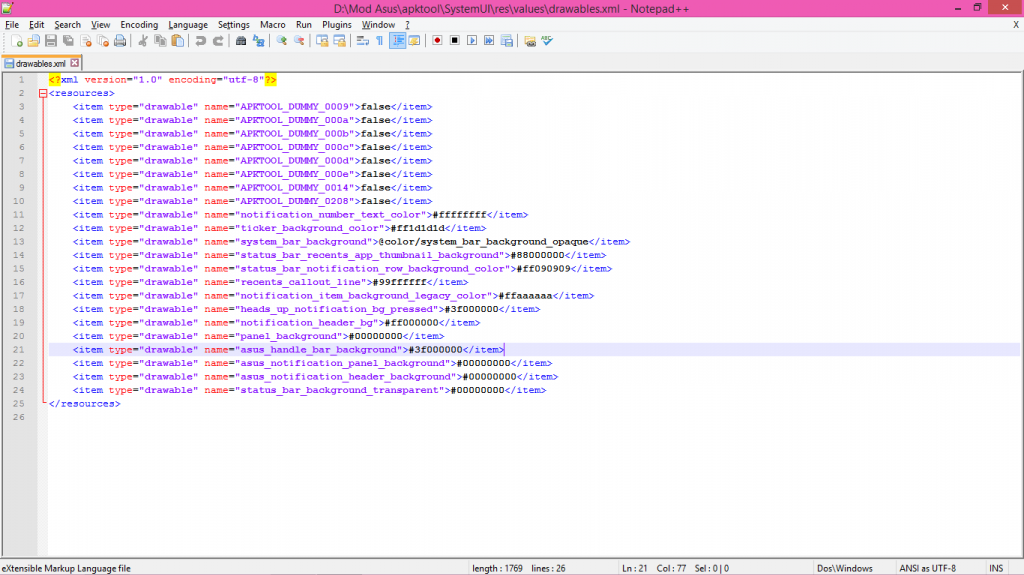Viewport: 1024px width, 575px height.
Task: Click the New file toolbar icon
Action: (x=17, y=41)
